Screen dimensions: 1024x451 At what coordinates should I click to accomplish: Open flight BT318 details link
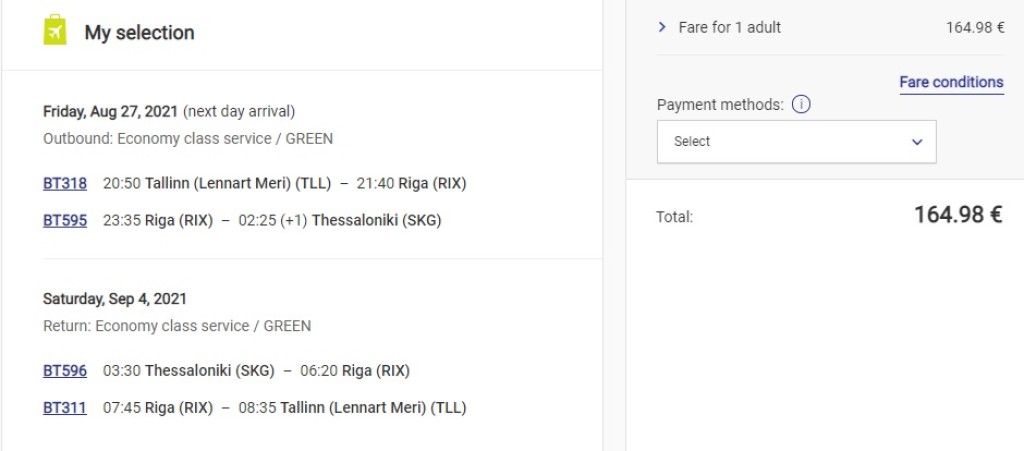coord(65,184)
